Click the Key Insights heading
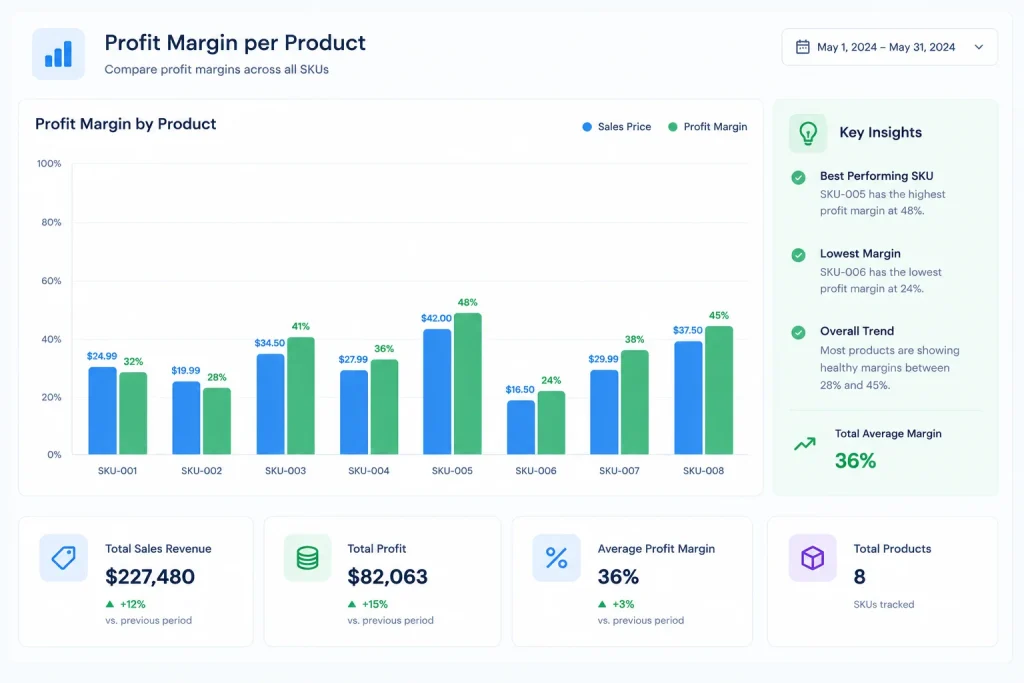This screenshot has height=683, width=1024. 880,133
